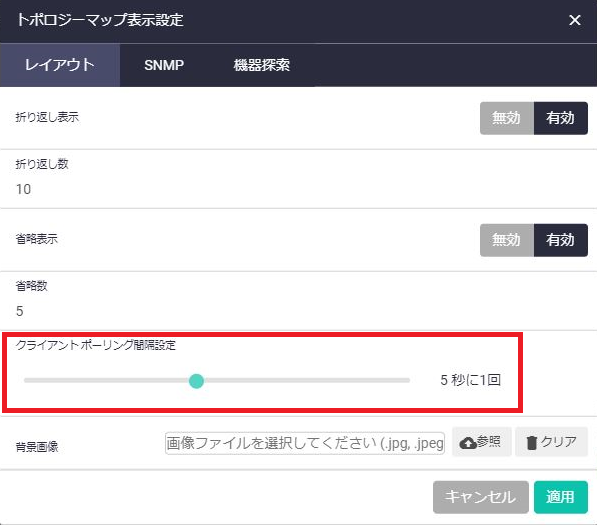The width and height of the screenshot is (597, 525).
Task: Click the 参照 browse button
Action: click(482, 442)
